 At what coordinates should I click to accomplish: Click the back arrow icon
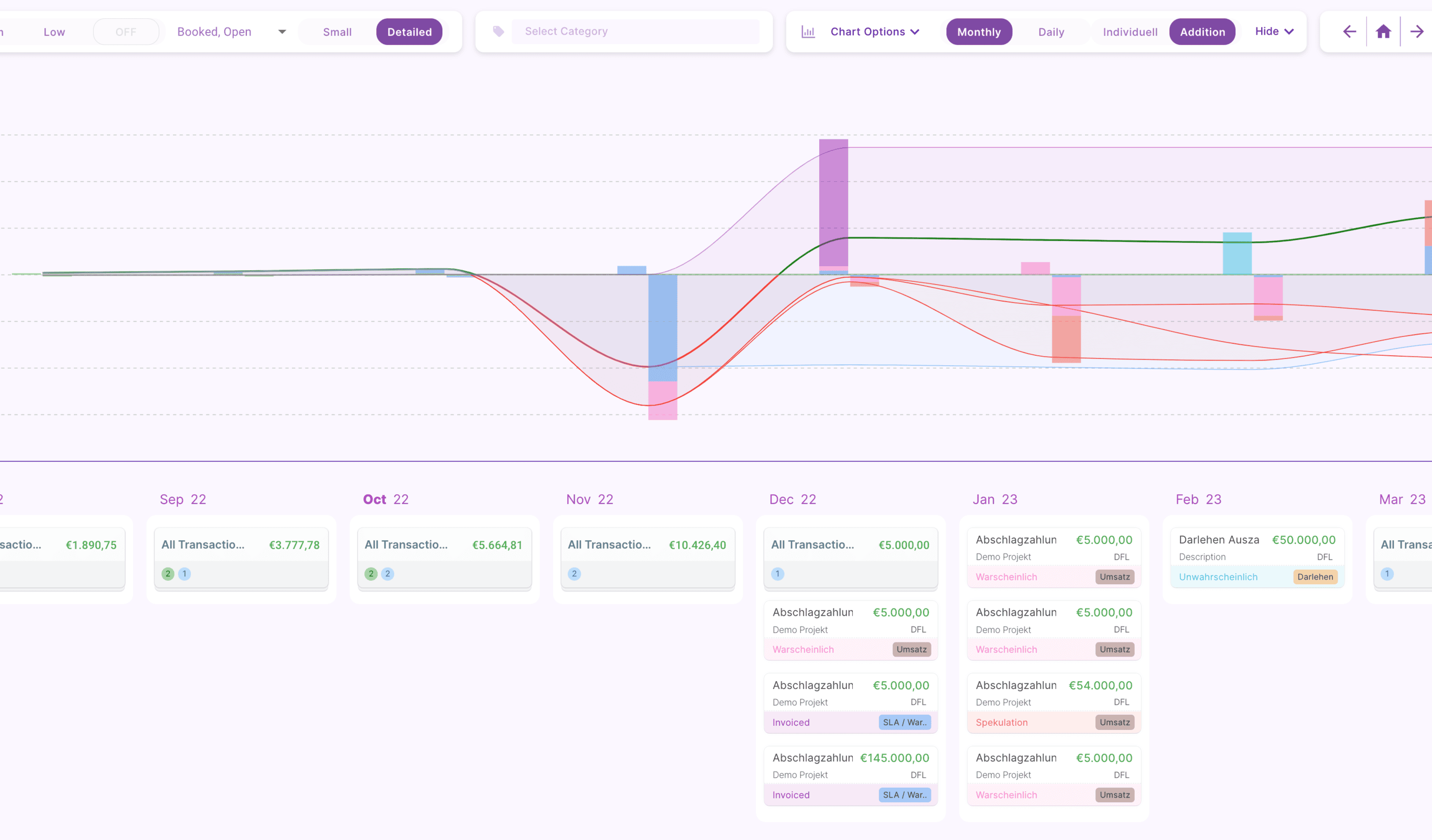click(x=1350, y=32)
